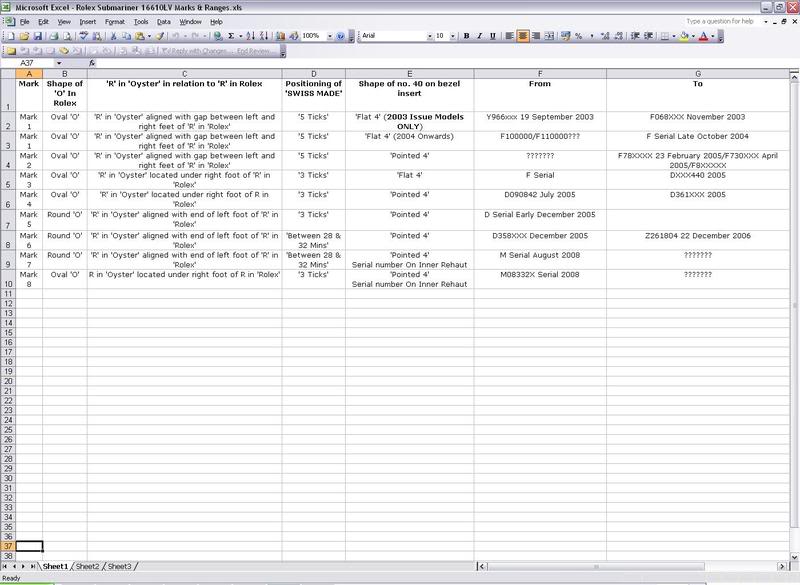Apply the yellow Fill Color bucket

coord(684,36)
